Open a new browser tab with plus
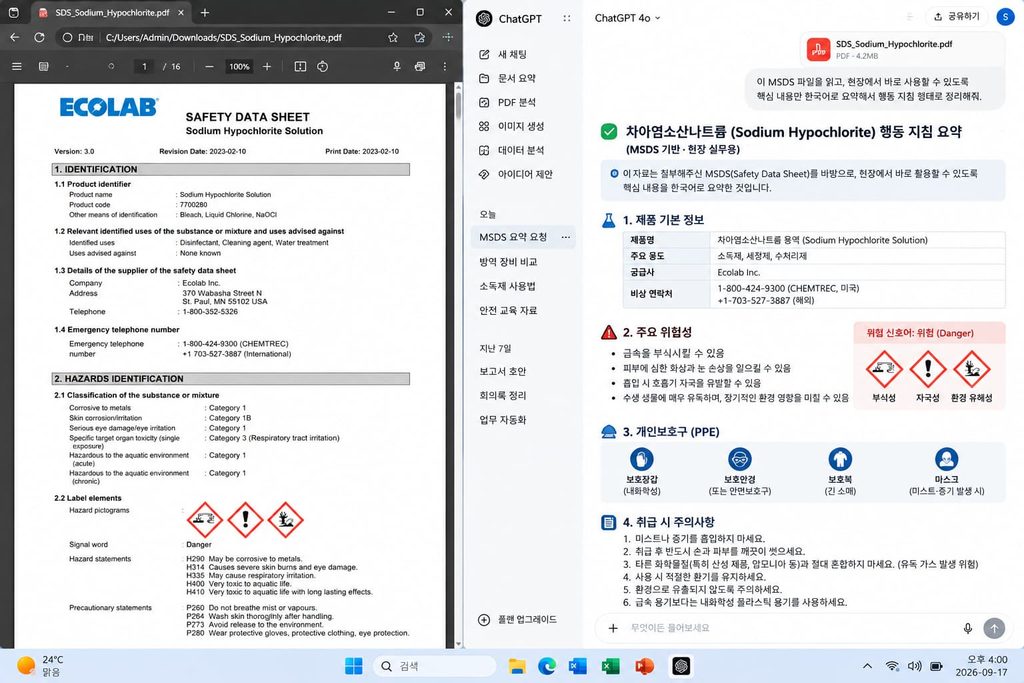Viewport: 1024px width, 683px height. pos(204,12)
